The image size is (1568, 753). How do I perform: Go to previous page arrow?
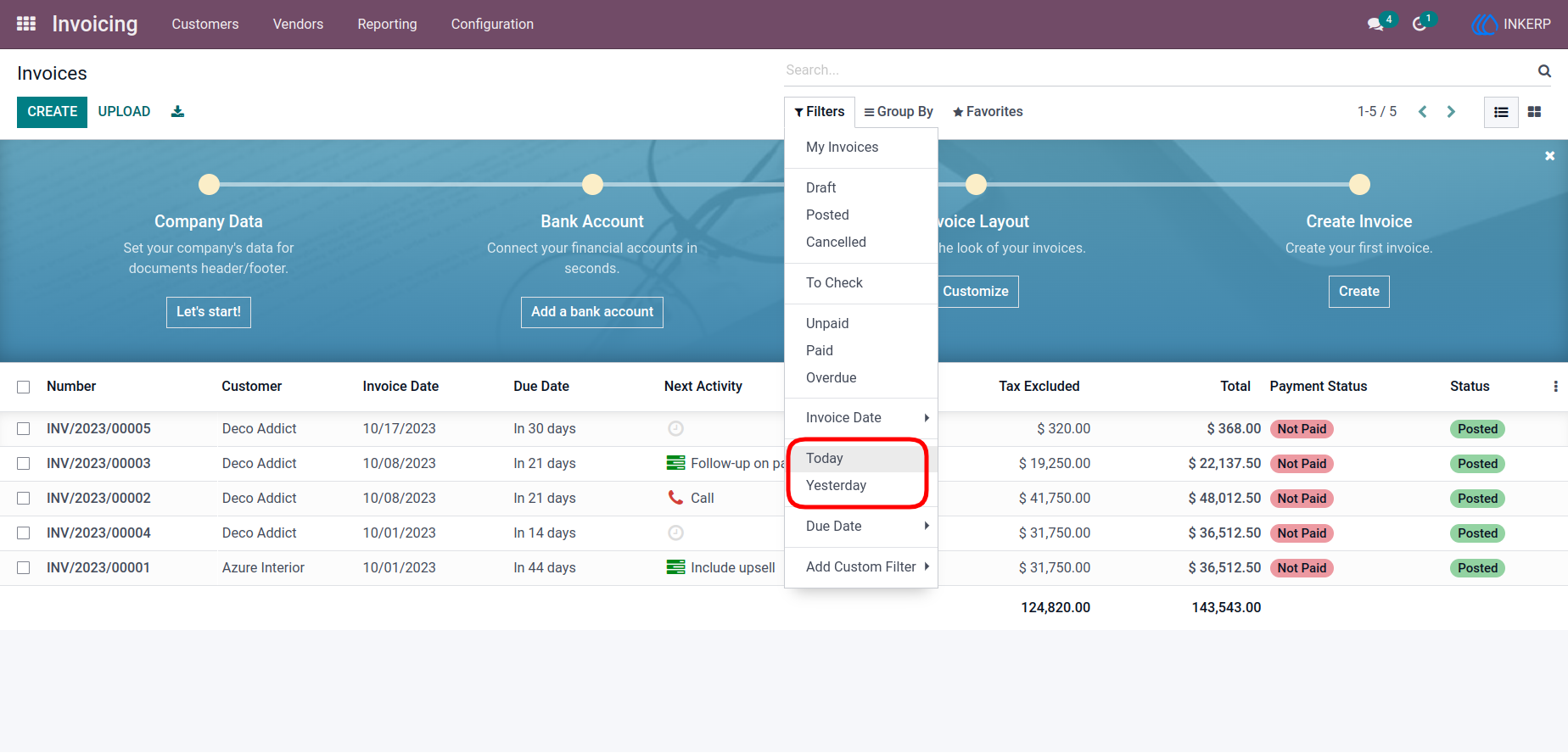1423,112
